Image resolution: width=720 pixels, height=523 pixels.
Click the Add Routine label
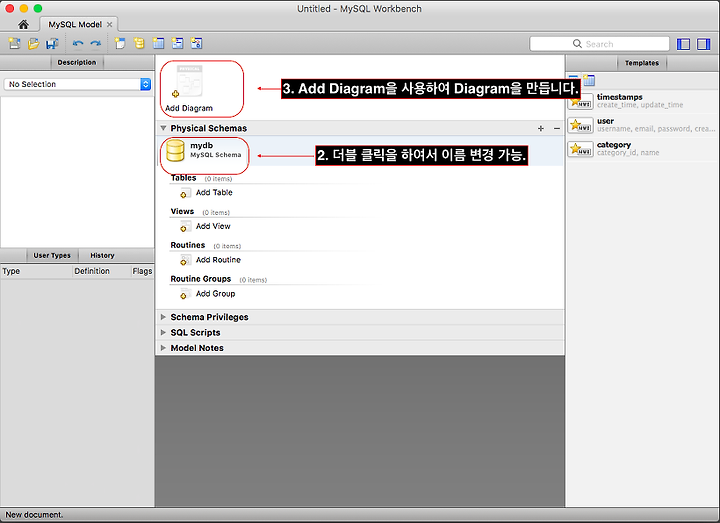coord(218,260)
